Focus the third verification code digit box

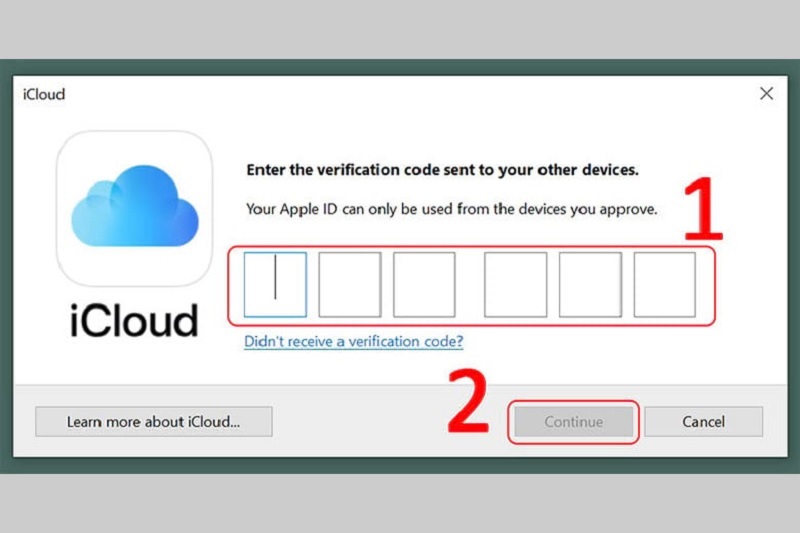coord(424,285)
